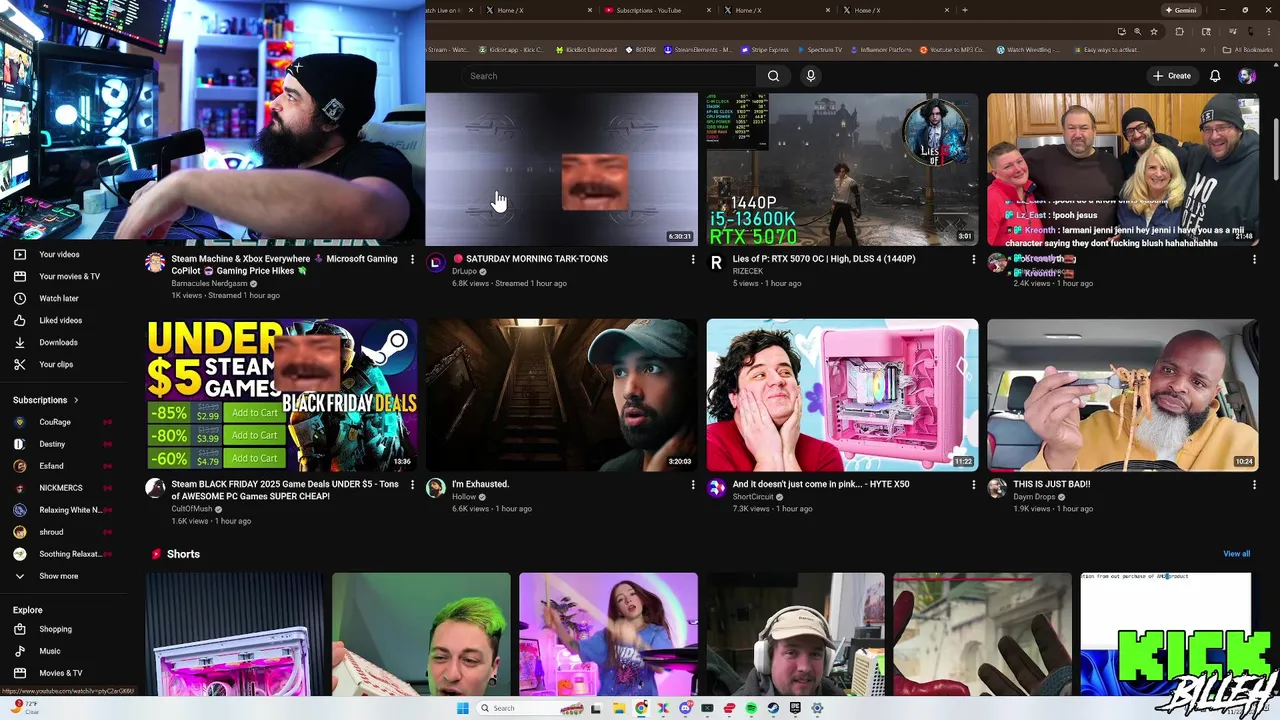Open Gemini in Chrome
The height and width of the screenshot is (720, 1280).
click(1181, 10)
